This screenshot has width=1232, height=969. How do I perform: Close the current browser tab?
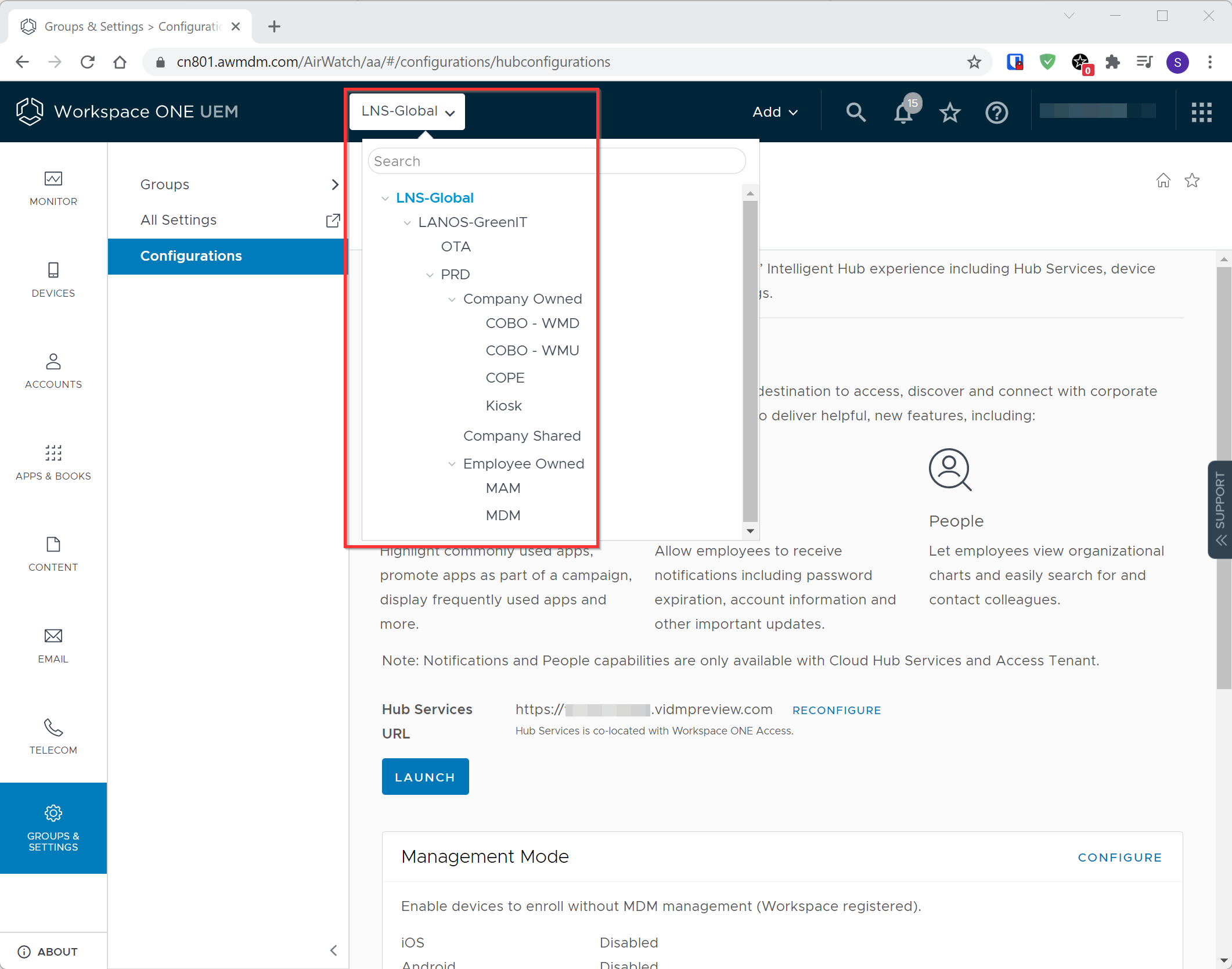[x=236, y=27]
